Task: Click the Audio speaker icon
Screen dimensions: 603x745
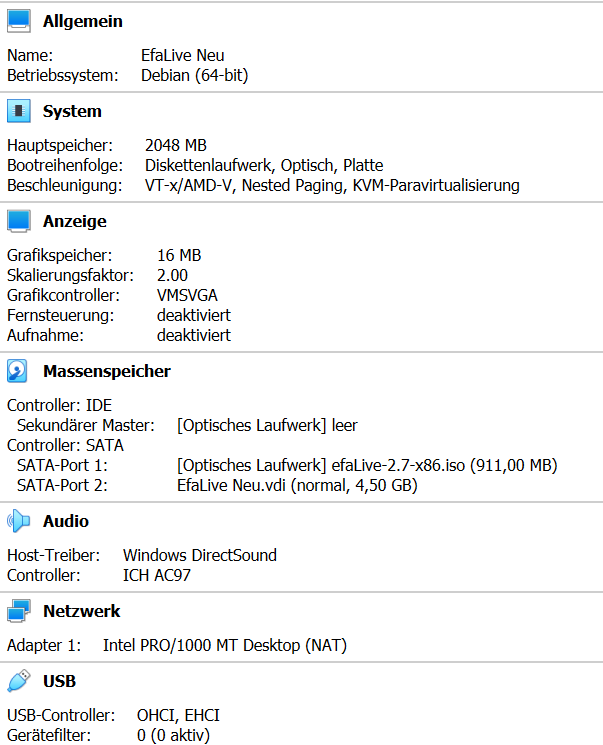Action: point(18,521)
